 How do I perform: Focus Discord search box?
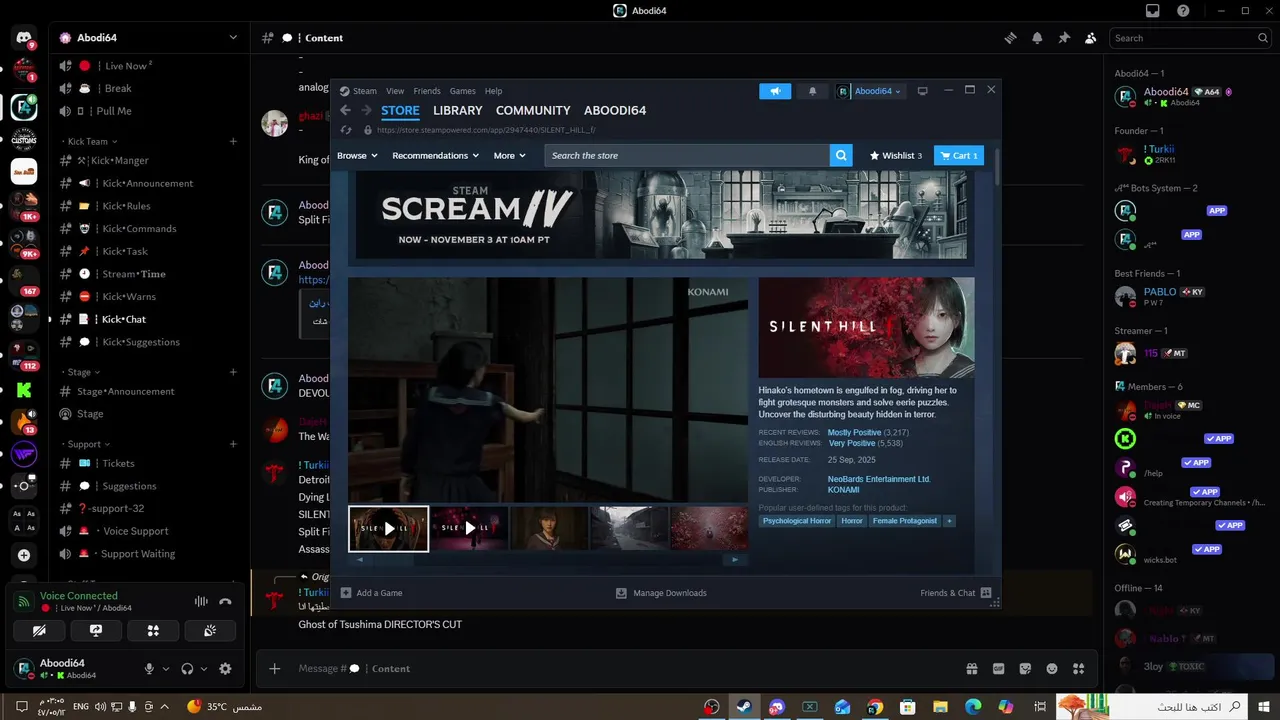[1191, 38]
